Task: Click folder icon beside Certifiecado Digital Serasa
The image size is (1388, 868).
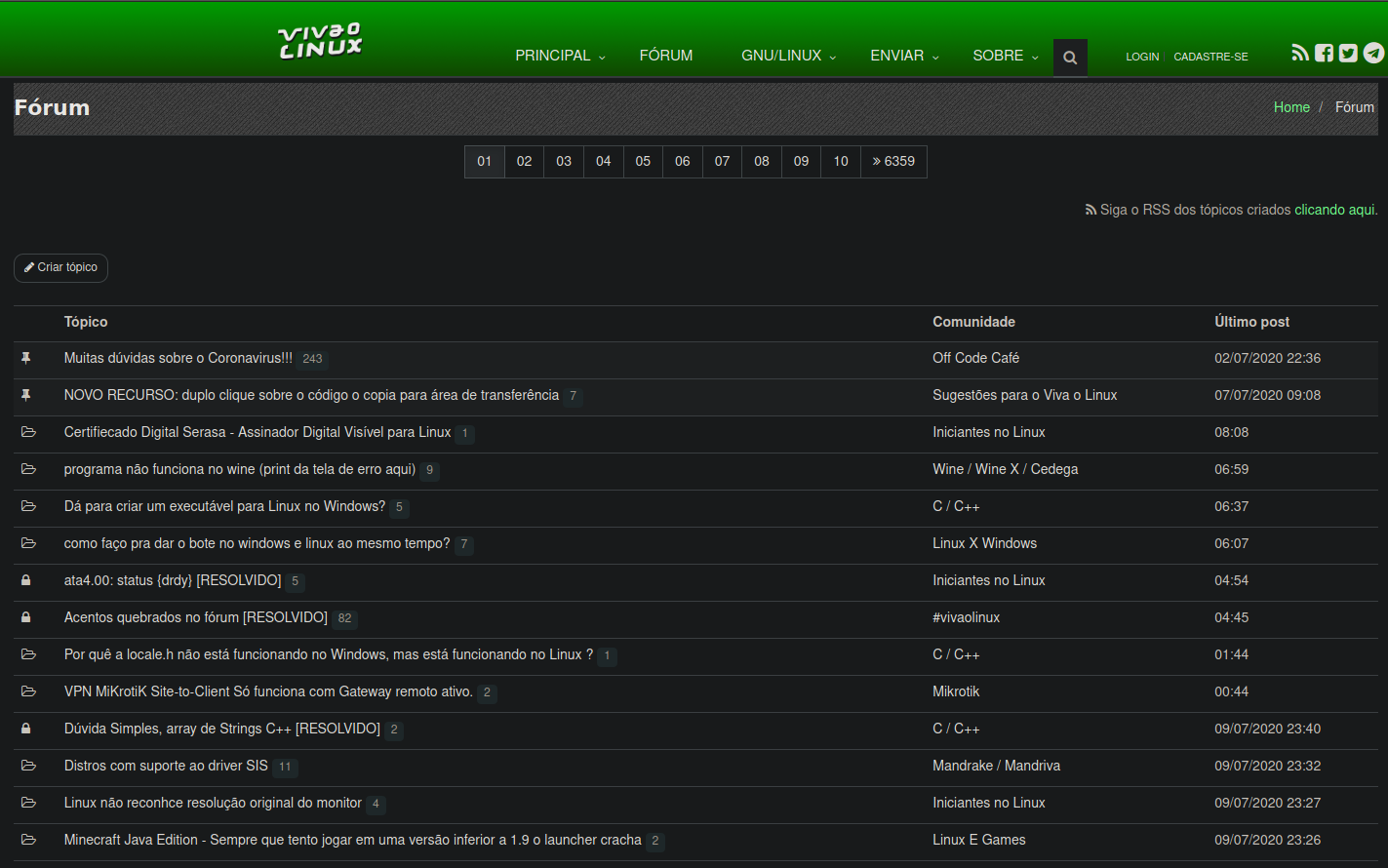Action: click(x=28, y=433)
